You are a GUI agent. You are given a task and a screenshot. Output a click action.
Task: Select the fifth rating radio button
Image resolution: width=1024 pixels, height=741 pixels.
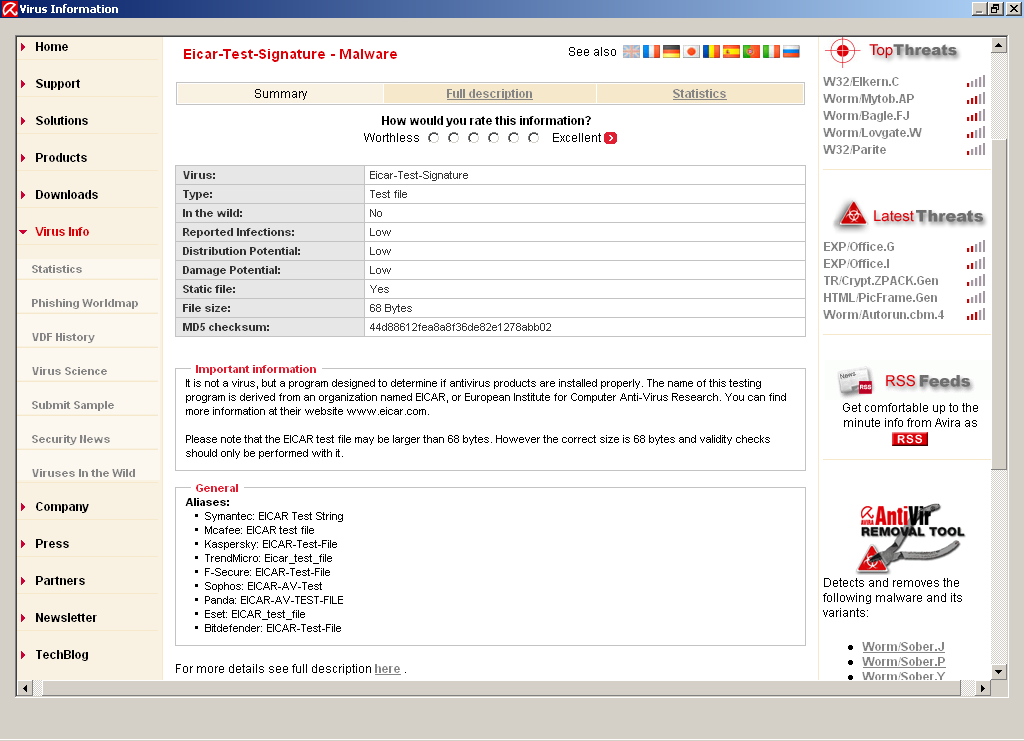pyautogui.click(x=513, y=138)
